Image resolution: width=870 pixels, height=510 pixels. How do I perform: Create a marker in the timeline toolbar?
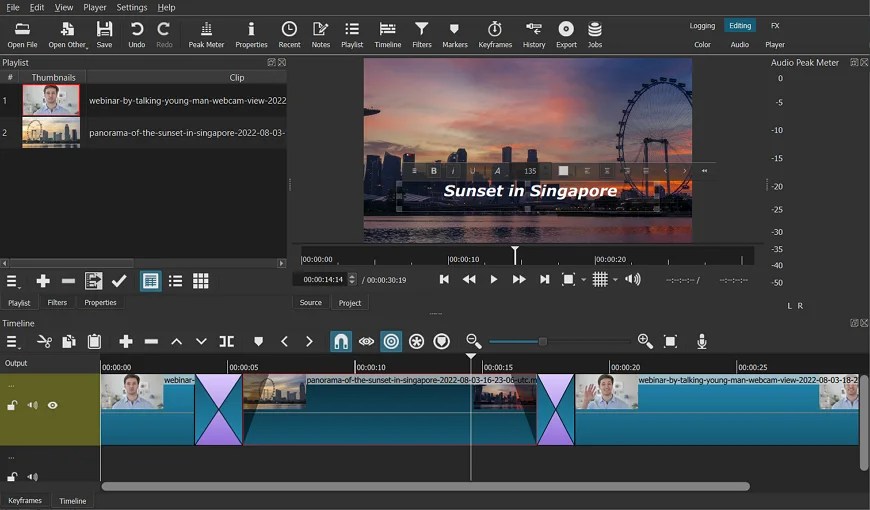258,341
